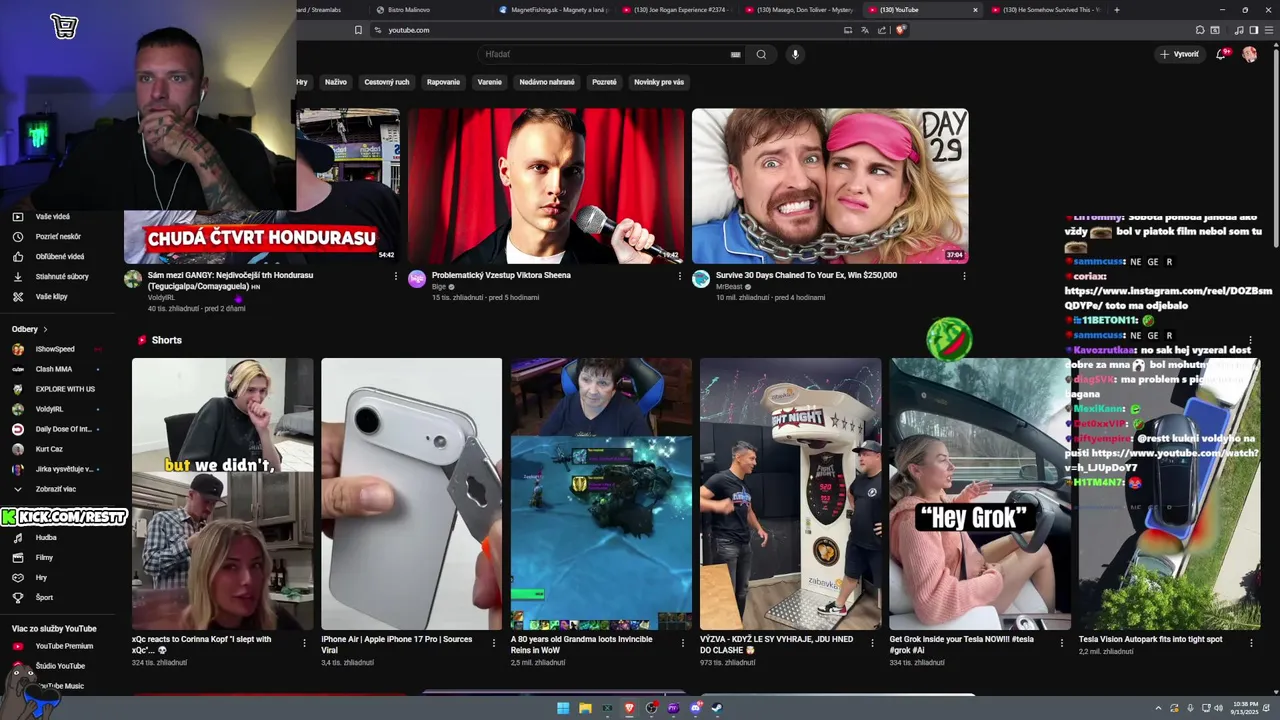Open Stiahnuté súbory downloads

pos(57,277)
